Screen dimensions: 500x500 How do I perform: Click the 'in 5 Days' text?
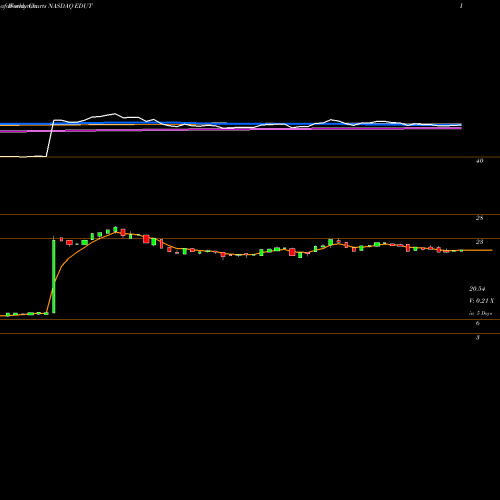click(480, 313)
